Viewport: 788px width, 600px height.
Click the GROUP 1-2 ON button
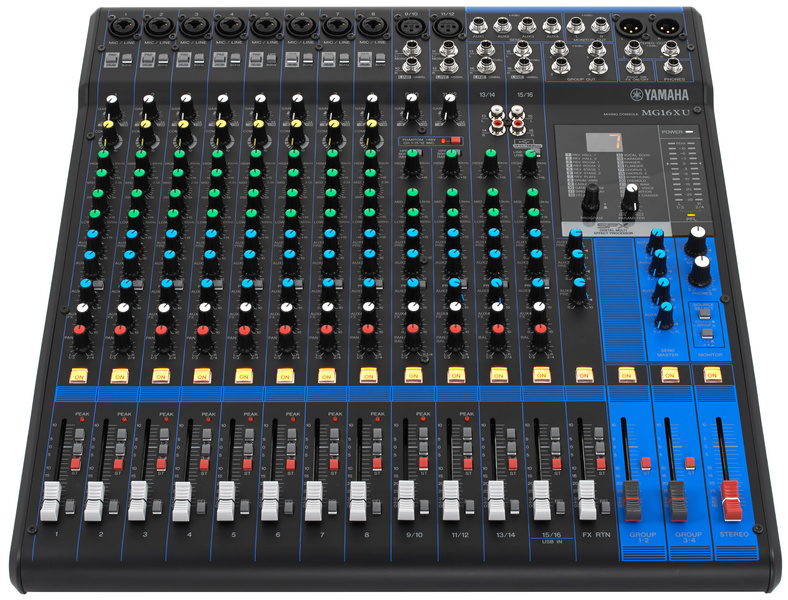point(626,374)
